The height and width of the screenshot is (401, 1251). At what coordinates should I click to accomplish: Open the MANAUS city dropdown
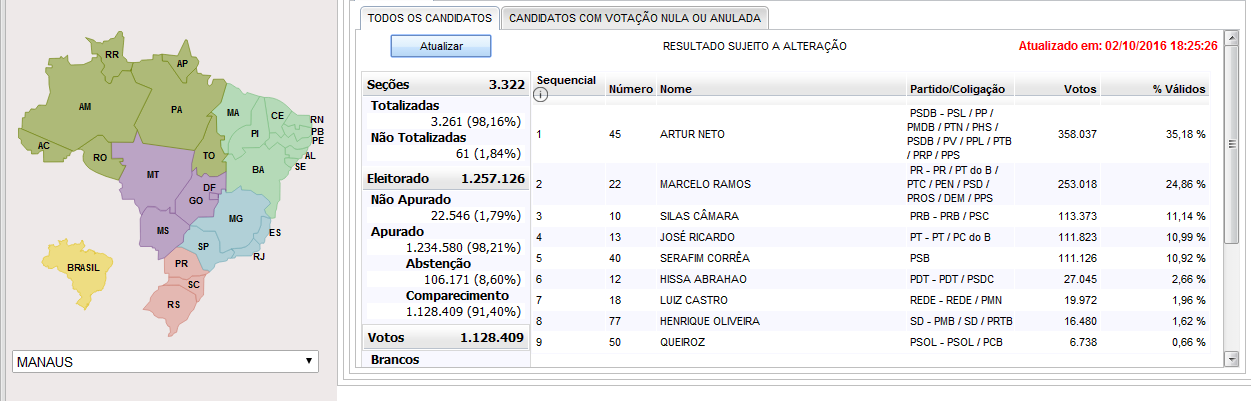click(165, 361)
